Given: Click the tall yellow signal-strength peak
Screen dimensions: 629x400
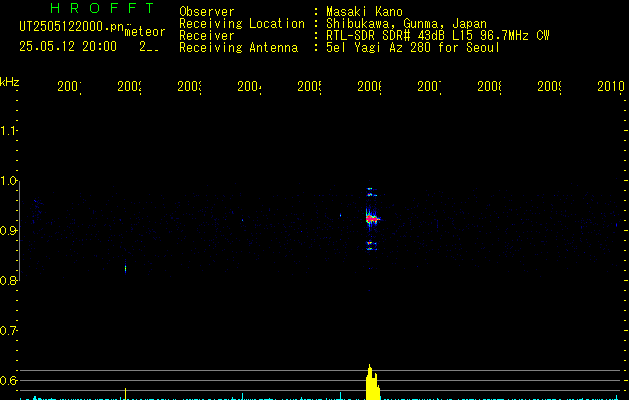Looking at the screenshot, I should [x=372, y=382].
